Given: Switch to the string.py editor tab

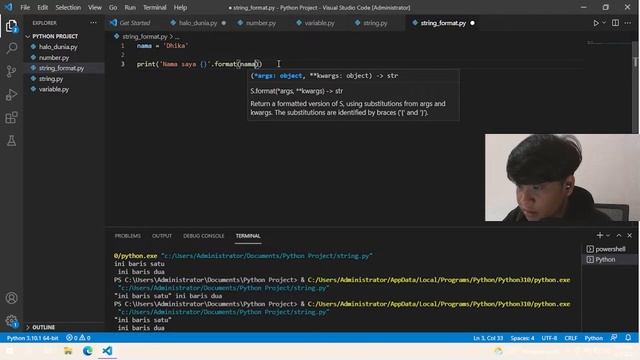Looking at the screenshot, I should point(375,23).
